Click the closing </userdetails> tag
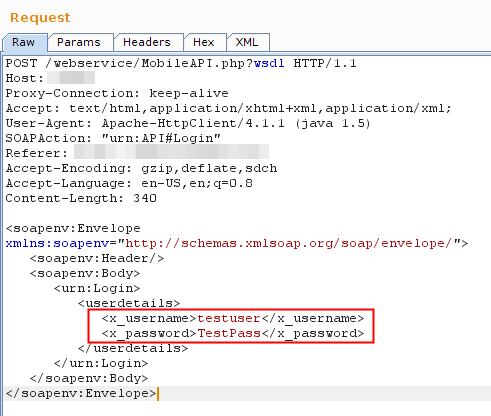The height and width of the screenshot is (416, 491). (x=133, y=348)
